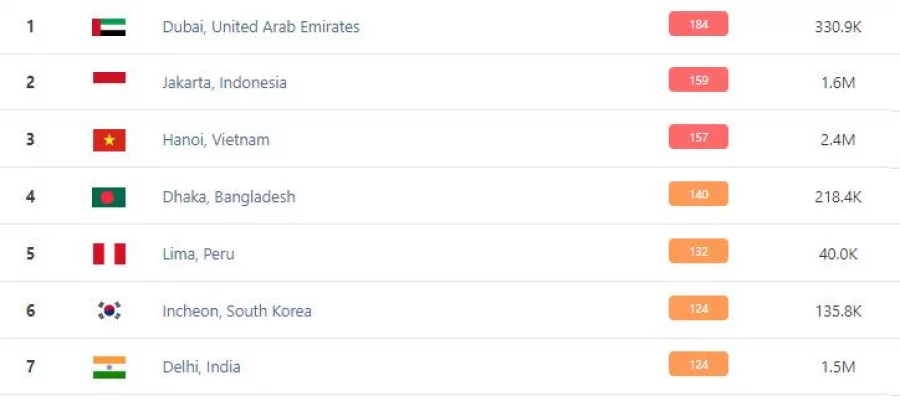Open the Jakarta, Indonesia city link
The width and height of the screenshot is (900, 401).
pyautogui.click(x=224, y=83)
